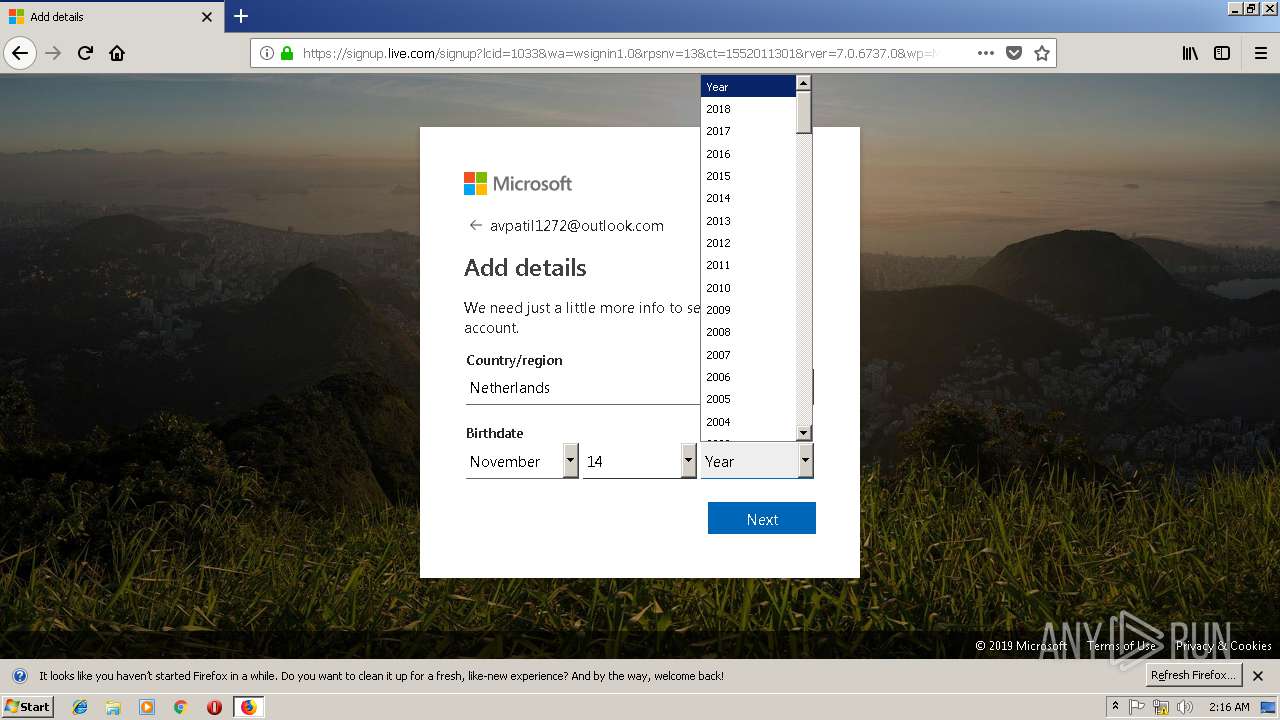Open the taskbar media player icon
The height and width of the screenshot is (720, 1280).
click(147, 707)
